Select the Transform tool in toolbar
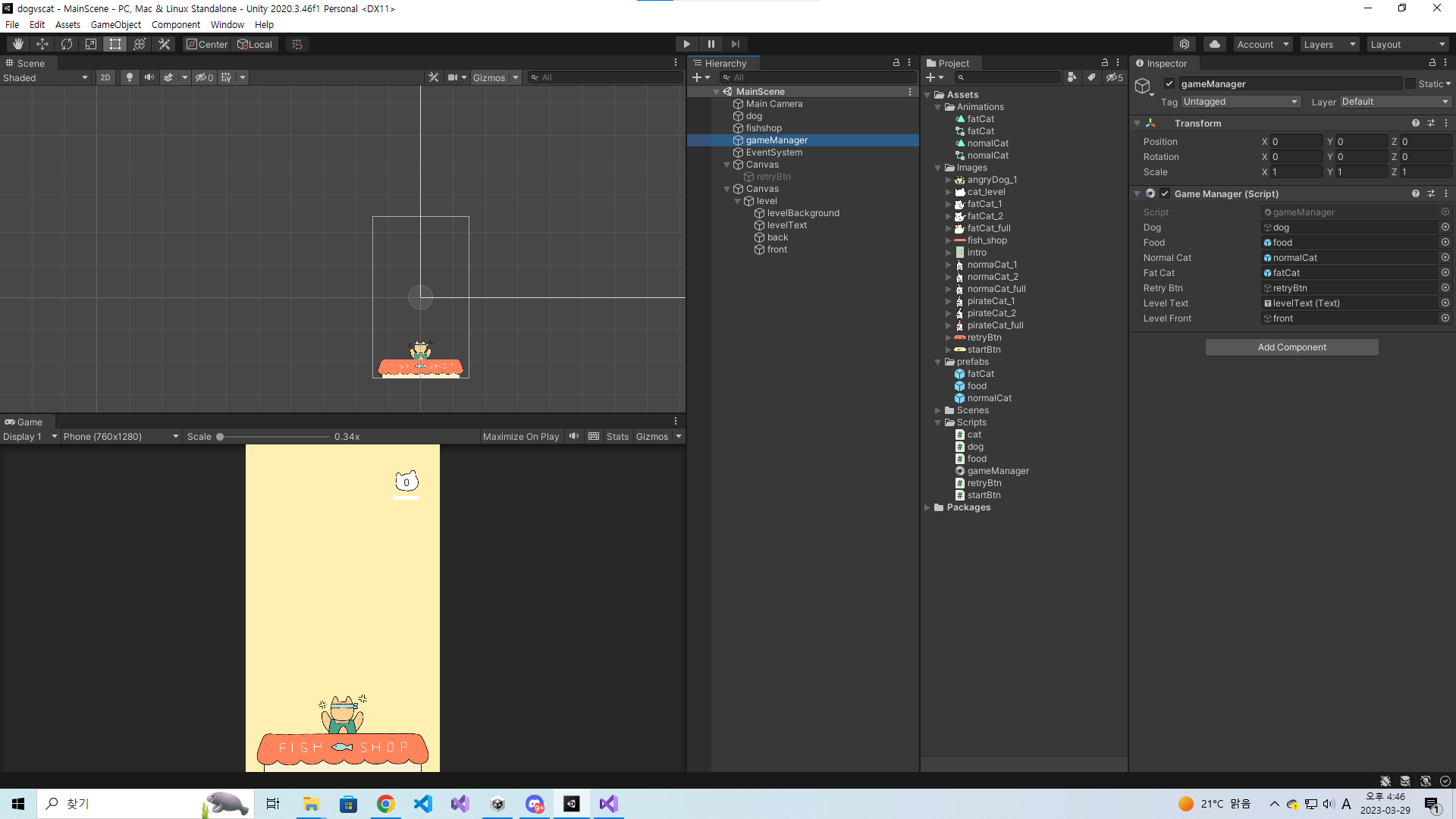 [140, 44]
